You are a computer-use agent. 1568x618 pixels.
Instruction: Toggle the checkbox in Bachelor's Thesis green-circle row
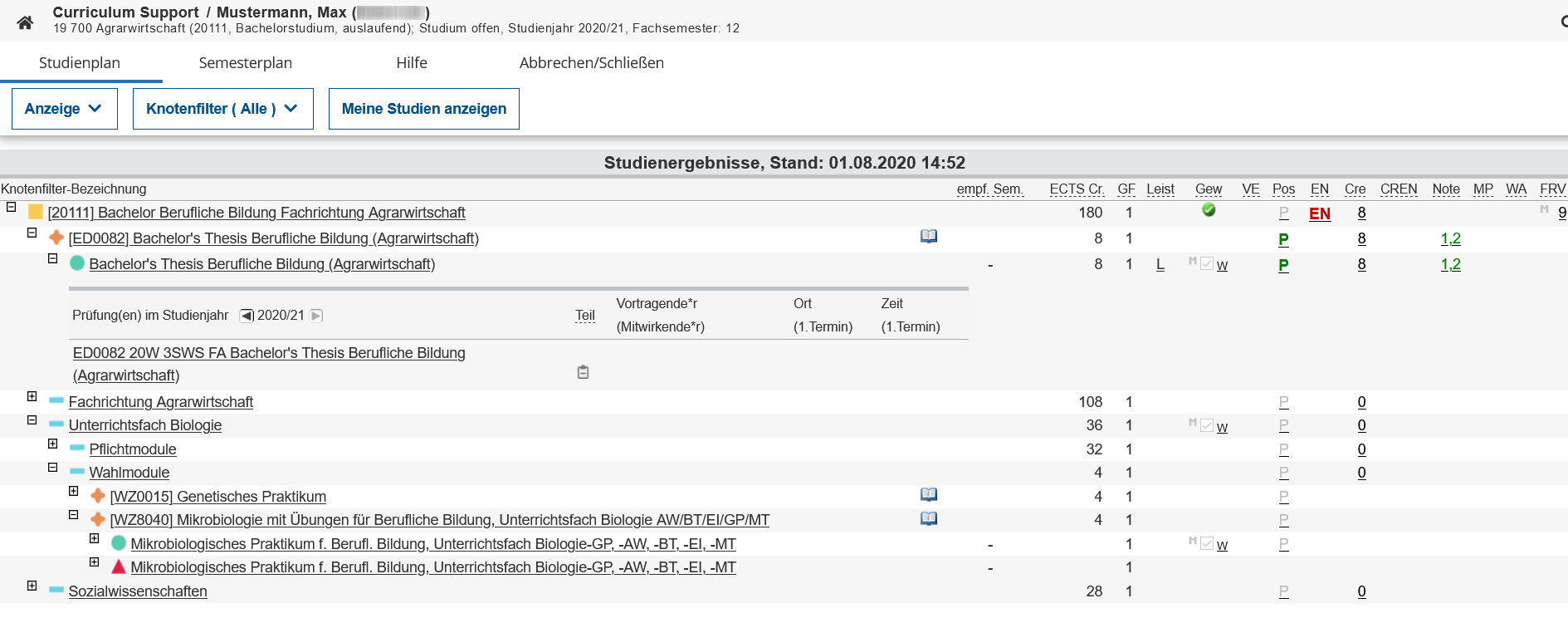click(x=1207, y=264)
